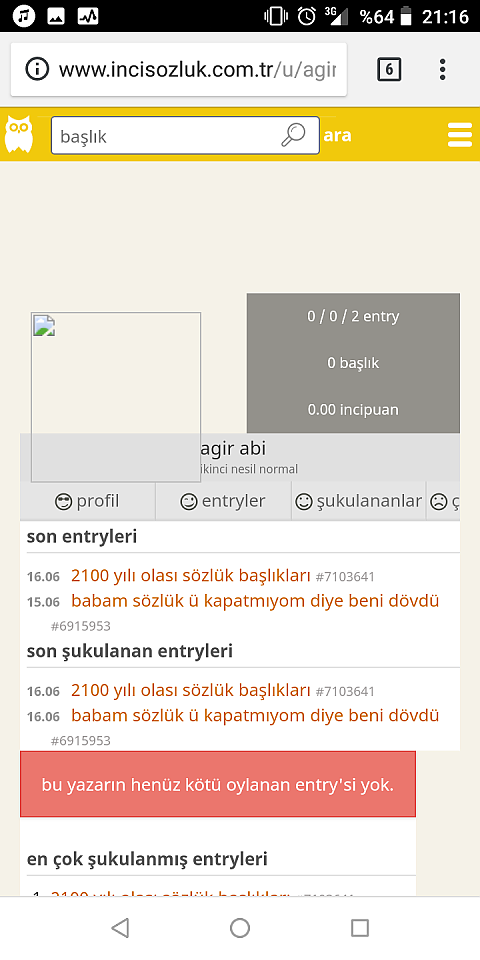Tap the owl logo icon
Screen dimensions: 480x960
[x=18, y=134]
